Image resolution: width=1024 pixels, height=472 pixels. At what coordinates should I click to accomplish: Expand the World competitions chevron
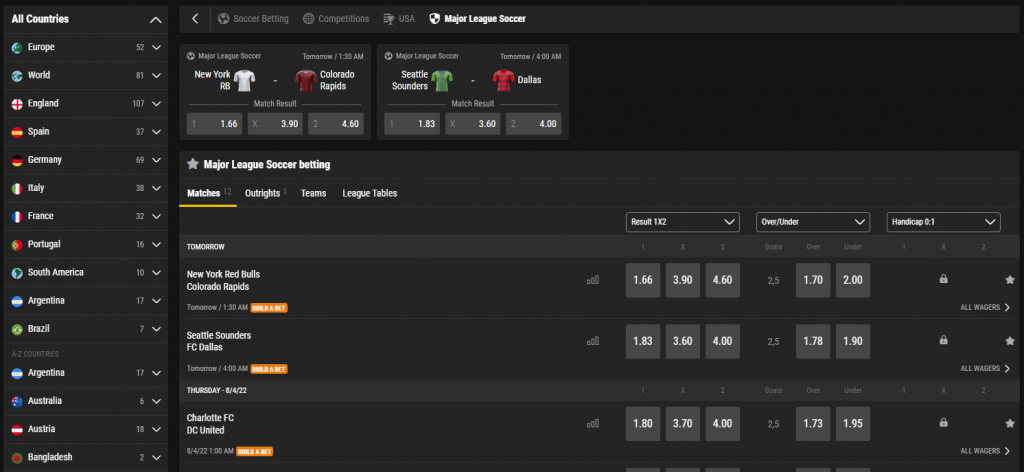click(156, 76)
